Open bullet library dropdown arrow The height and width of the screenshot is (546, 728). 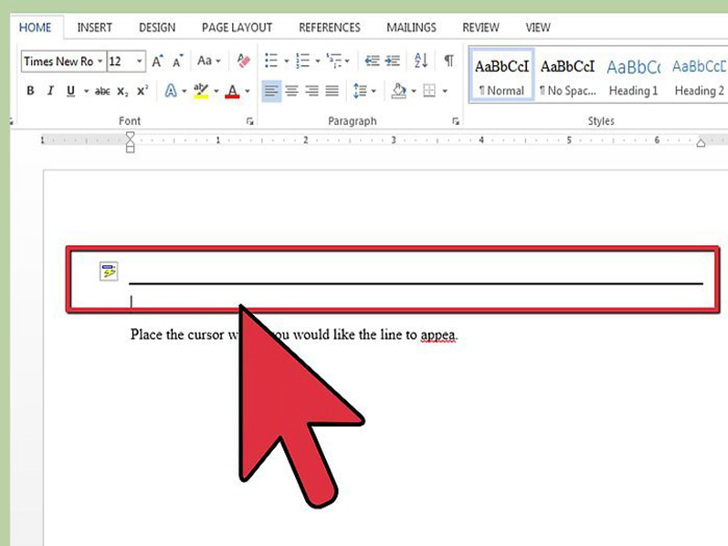(286, 61)
